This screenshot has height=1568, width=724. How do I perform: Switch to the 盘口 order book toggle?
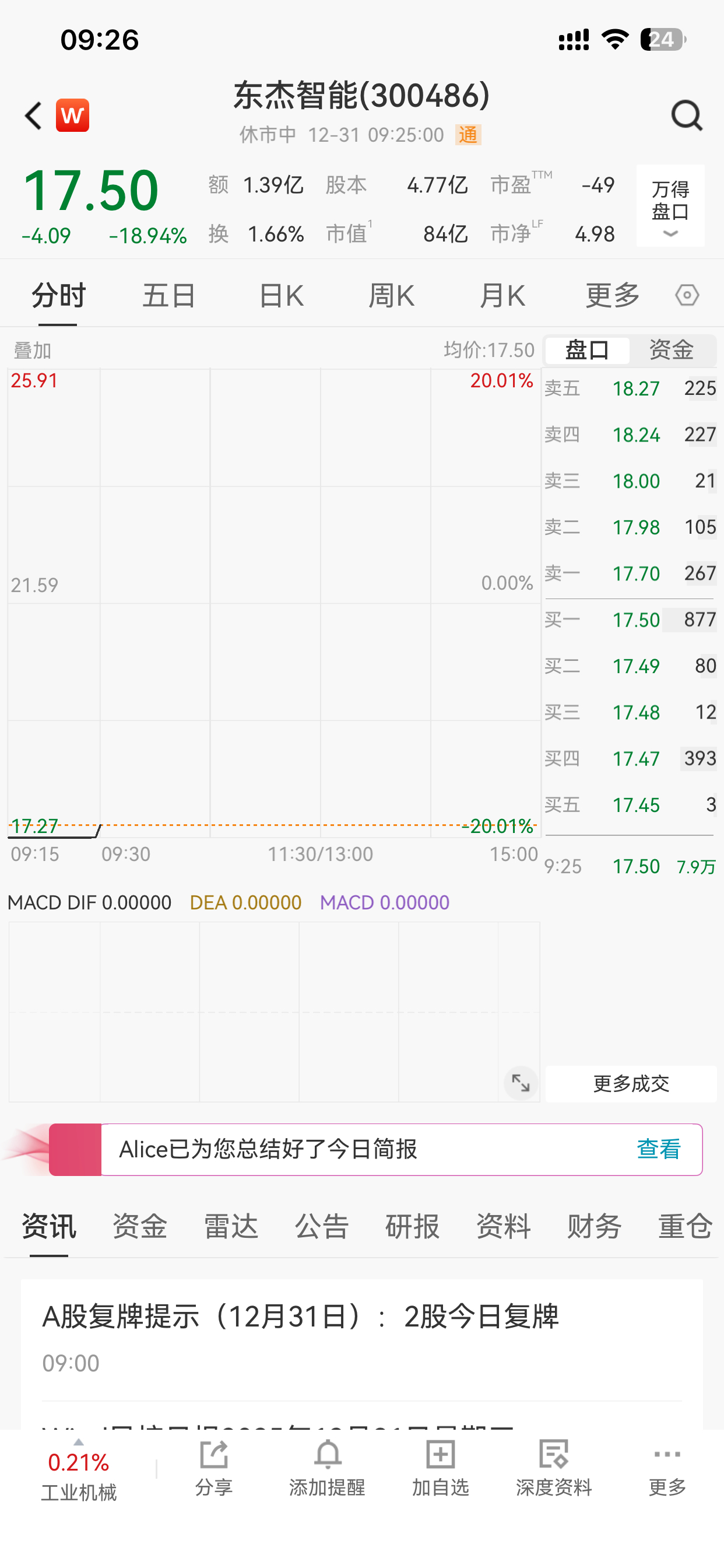(x=587, y=350)
